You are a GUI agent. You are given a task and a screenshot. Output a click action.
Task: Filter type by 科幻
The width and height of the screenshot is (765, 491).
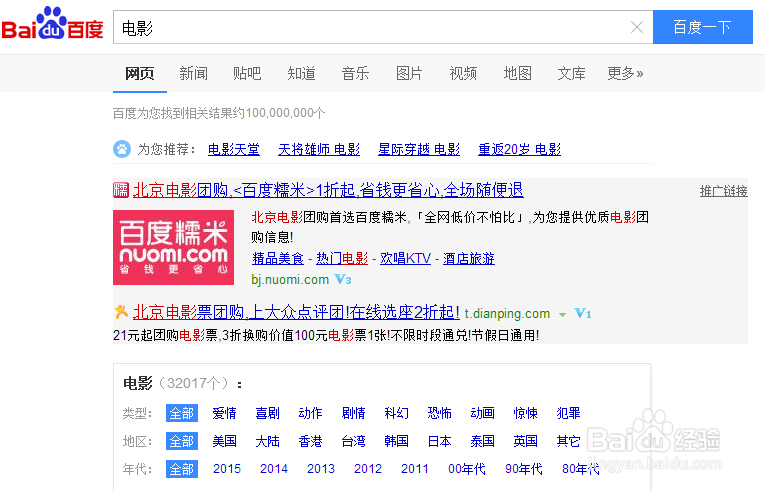point(397,413)
